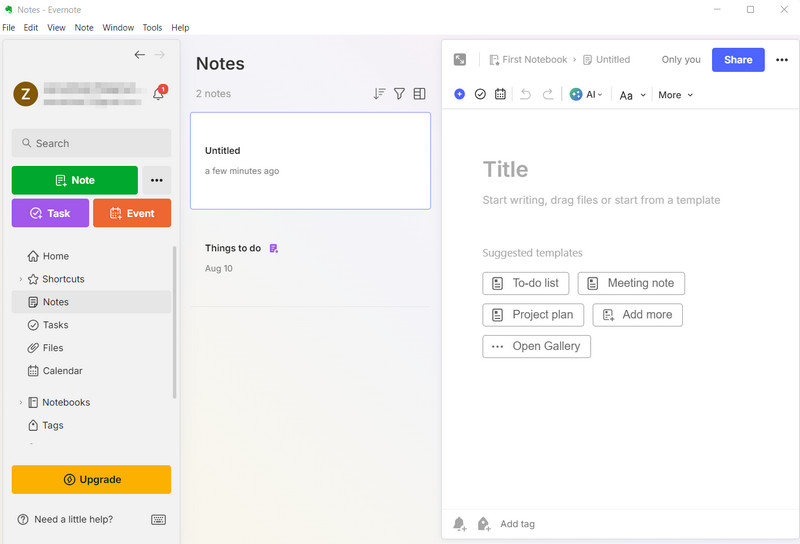Screen dimensions: 800x544
Task: Select Notes in the sidebar
Action: [x=91, y=302]
